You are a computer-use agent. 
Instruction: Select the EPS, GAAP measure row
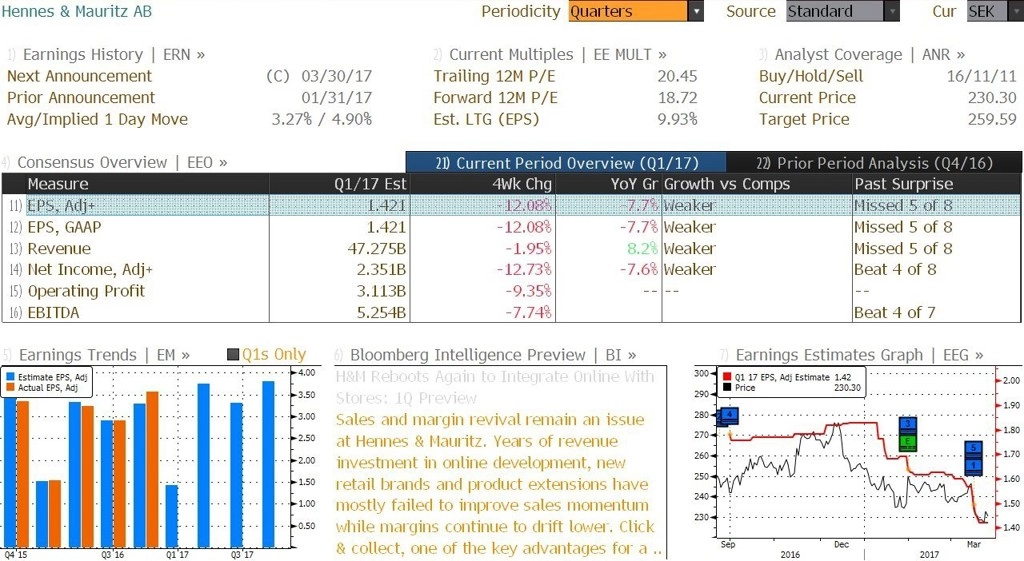[x=511, y=227]
